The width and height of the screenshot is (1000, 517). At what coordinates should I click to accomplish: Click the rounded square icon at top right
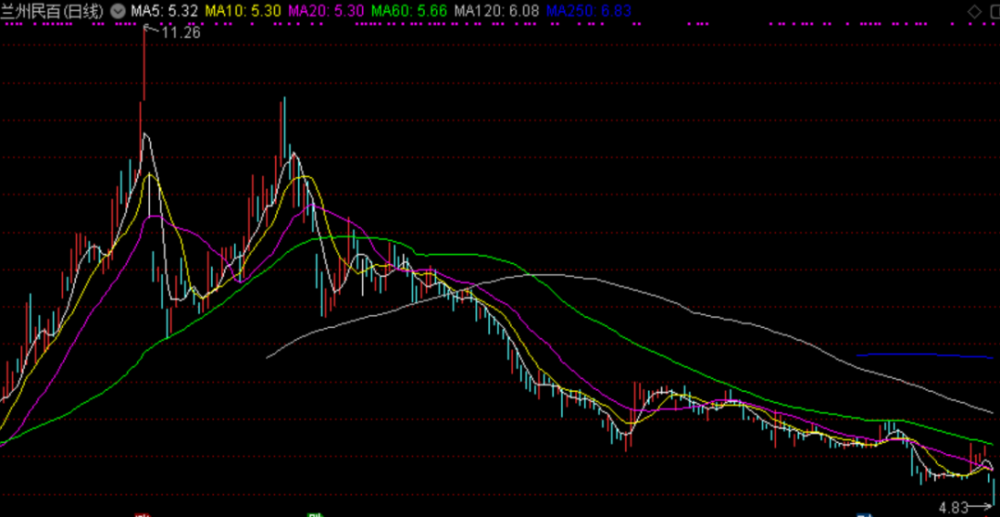pos(994,11)
